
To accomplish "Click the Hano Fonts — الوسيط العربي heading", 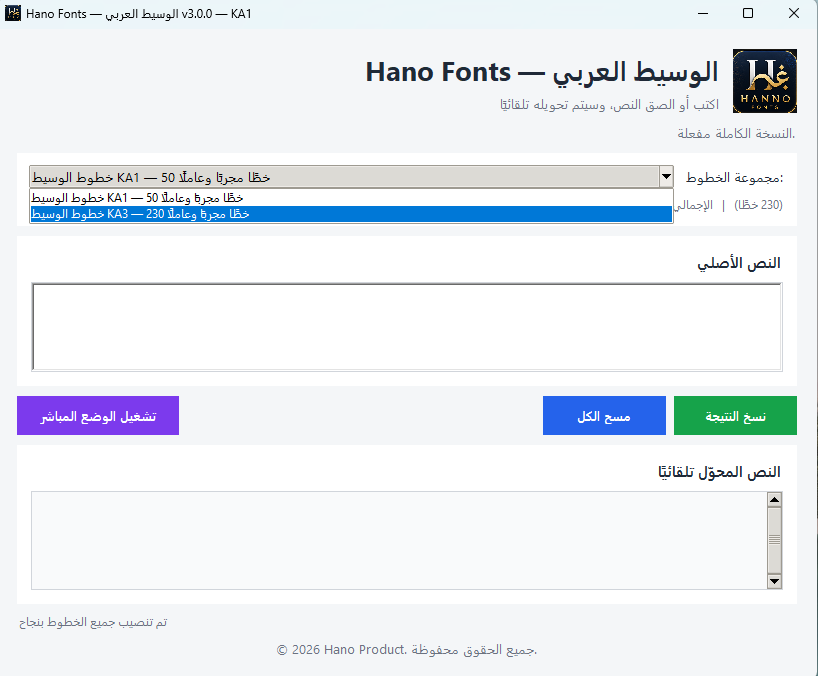I will click(x=542, y=72).
